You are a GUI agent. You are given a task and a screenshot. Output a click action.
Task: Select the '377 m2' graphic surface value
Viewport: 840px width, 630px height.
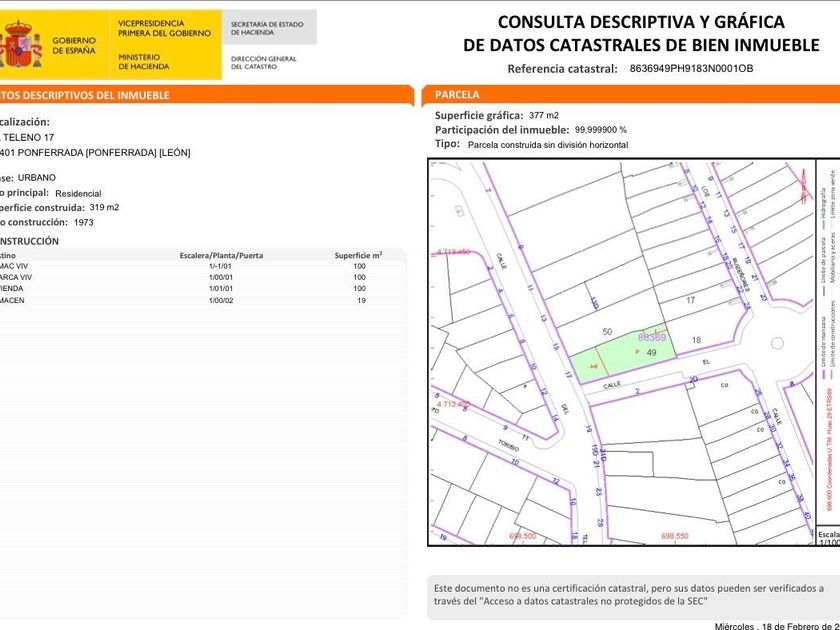point(544,115)
